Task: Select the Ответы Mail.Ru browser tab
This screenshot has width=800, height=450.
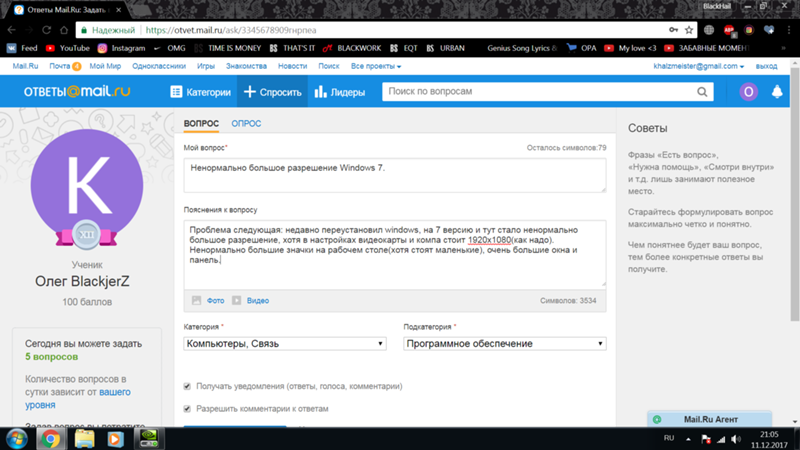Action: 67,10
